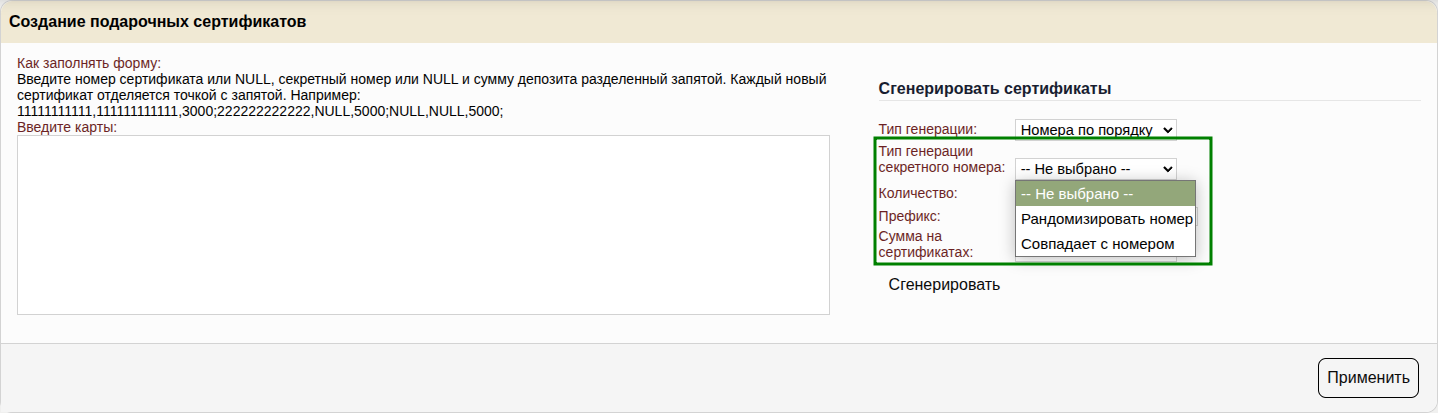
Task: Click the 'Как заполнять форму:' heading
Action: pyautogui.click(x=89, y=63)
